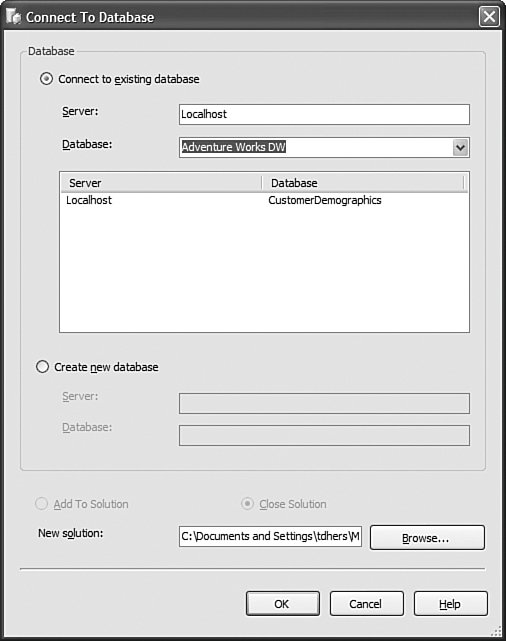This screenshot has height=641, width=506.
Task: Click the dialog resize grip corner
Action: 496,631
